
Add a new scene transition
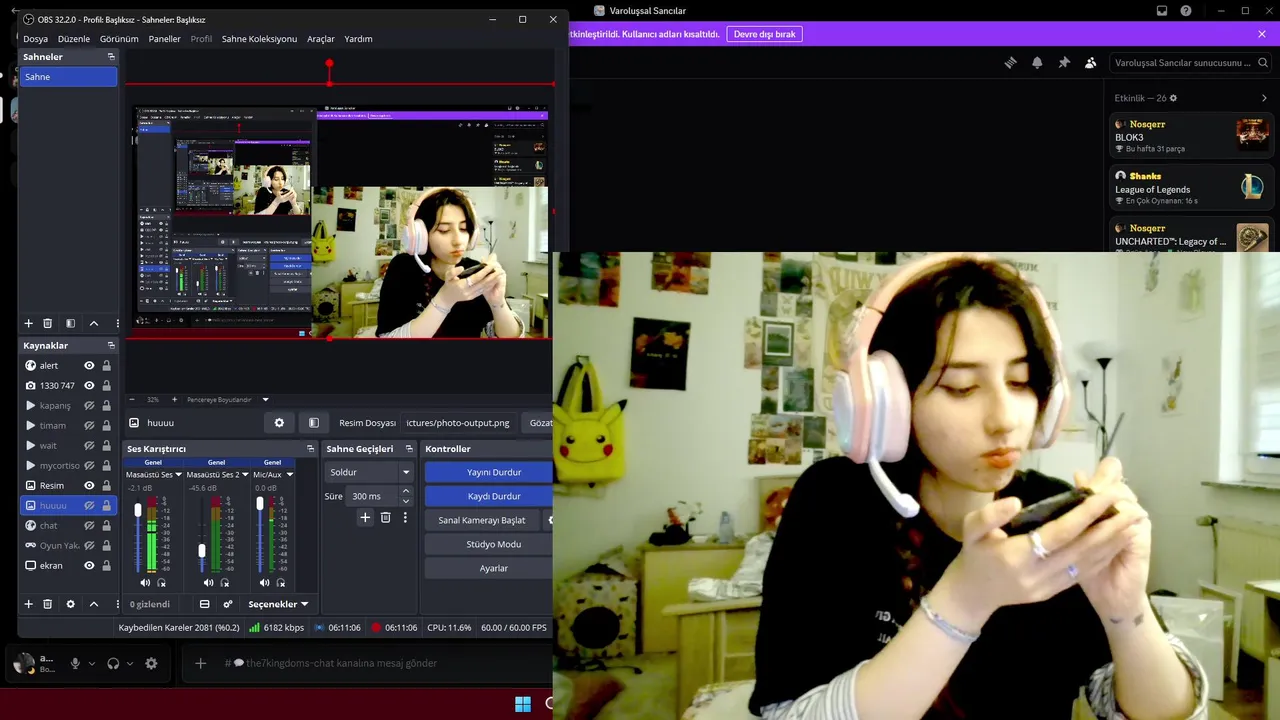click(x=365, y=517)
